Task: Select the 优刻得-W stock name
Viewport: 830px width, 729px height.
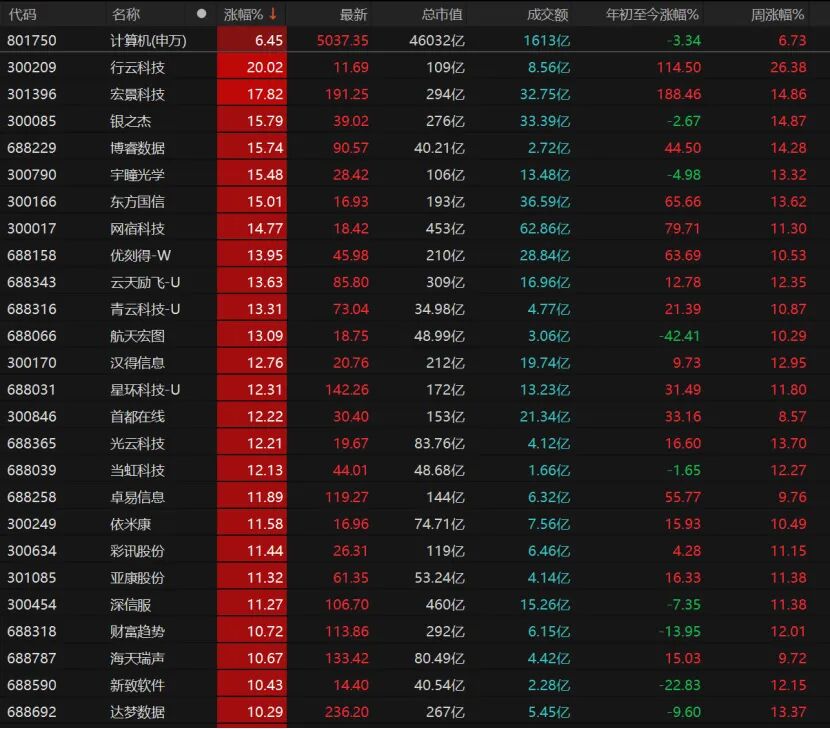Action: coord(140,255)
